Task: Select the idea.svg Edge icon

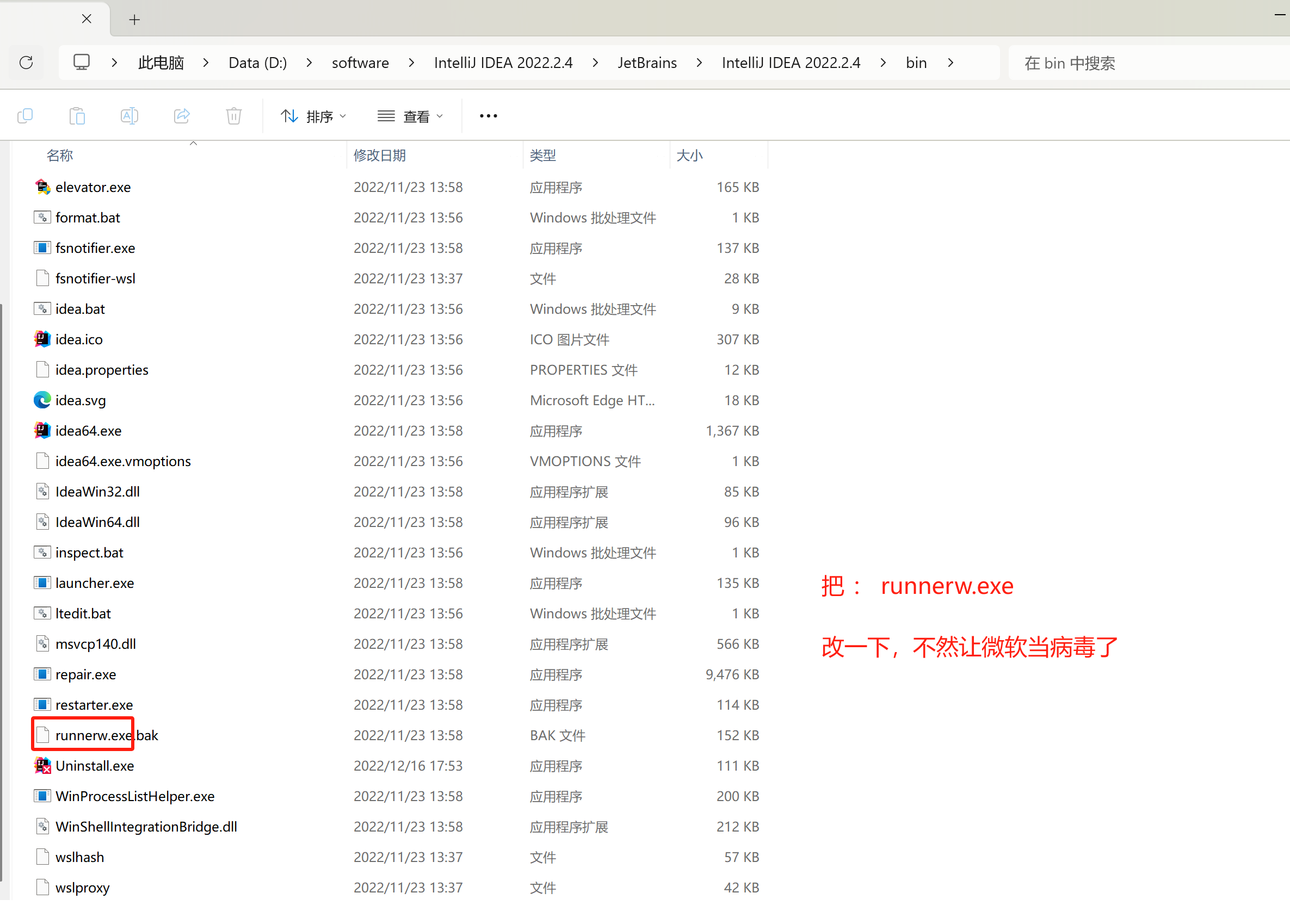Action: click(42, 400)
